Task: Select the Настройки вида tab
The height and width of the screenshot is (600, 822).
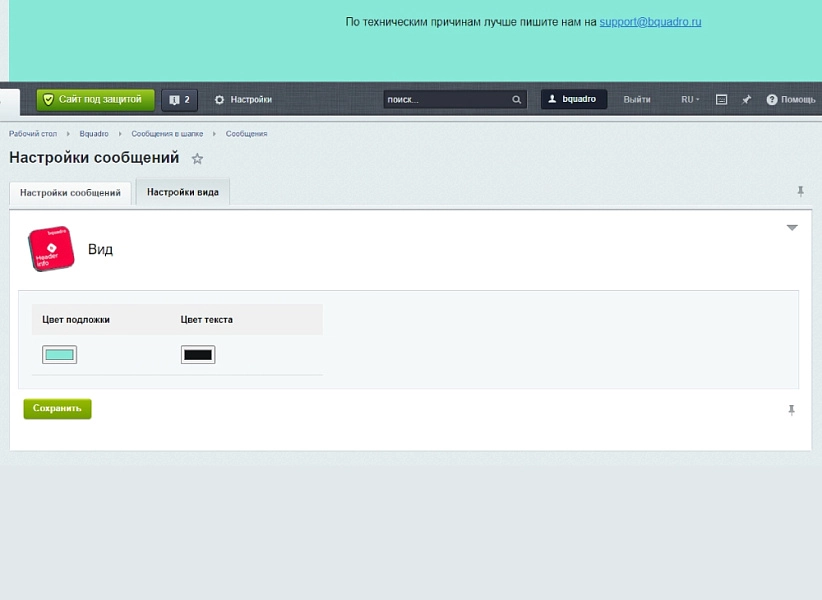Action: [x=182, y=192]
